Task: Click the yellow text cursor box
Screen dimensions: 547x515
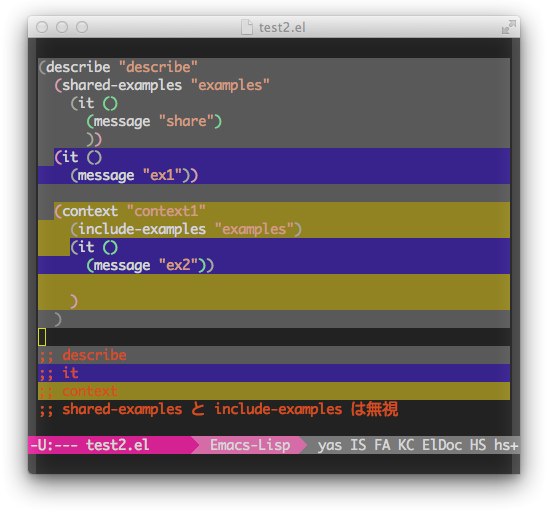Action: point(42,337)
